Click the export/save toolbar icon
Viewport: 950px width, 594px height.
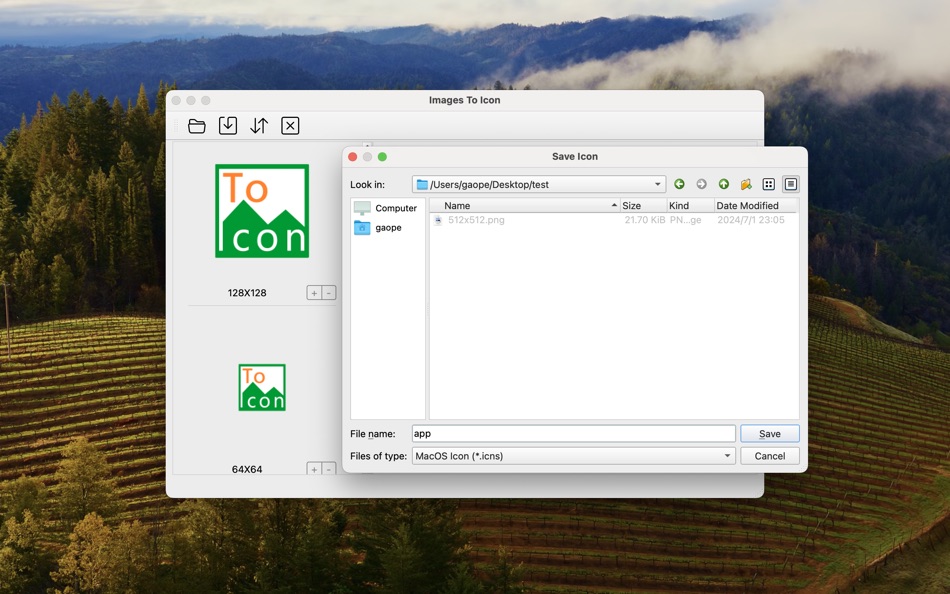(x=227, y=125)
